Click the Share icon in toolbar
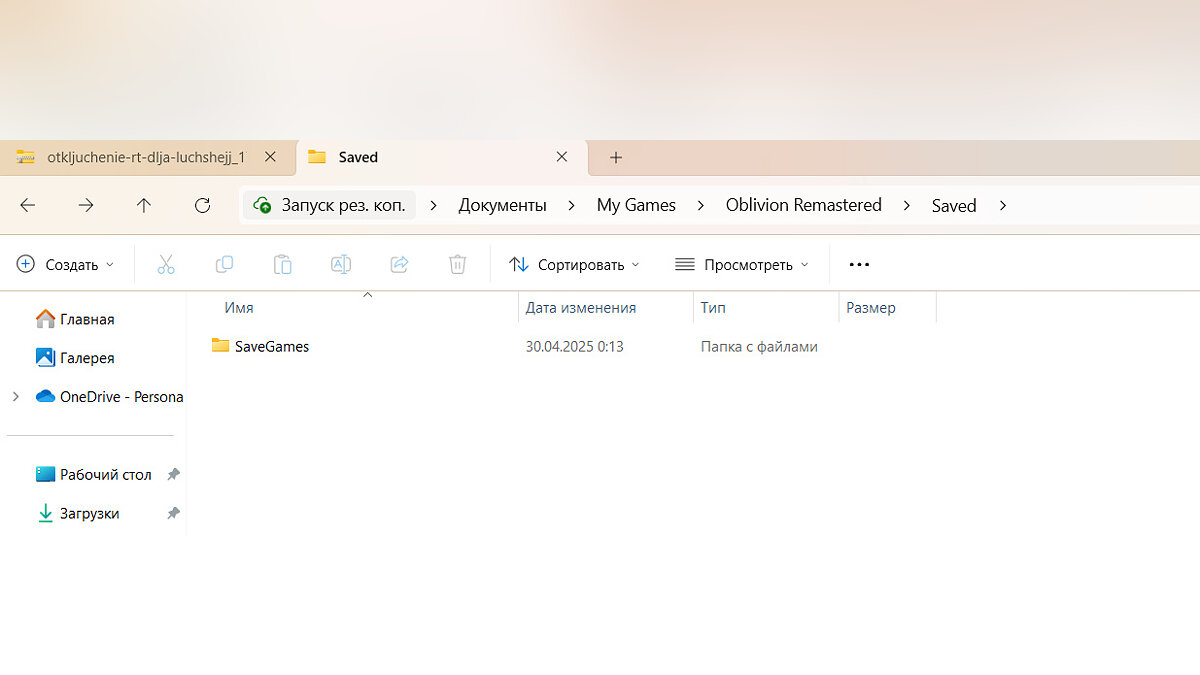1200x675 pixels. 399,264
